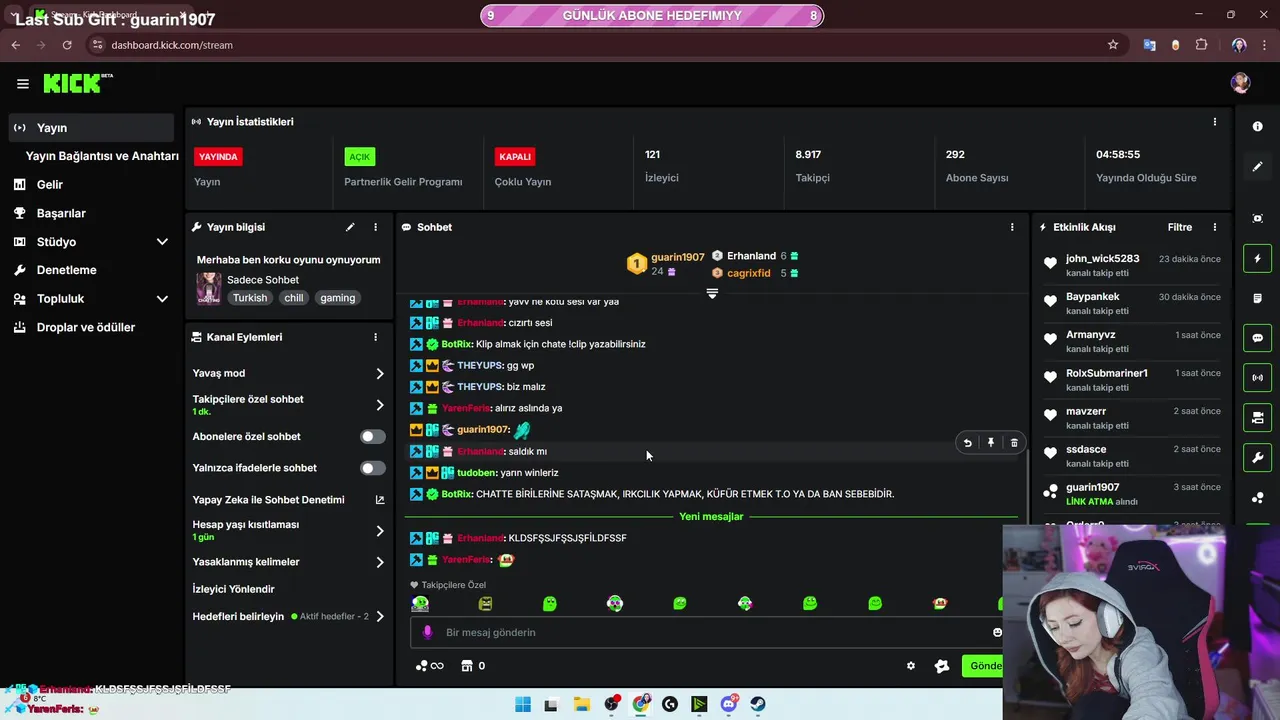Click İzleyici Yönlendir
This screenshot has width=1280, height=720.
pos(233,589)
